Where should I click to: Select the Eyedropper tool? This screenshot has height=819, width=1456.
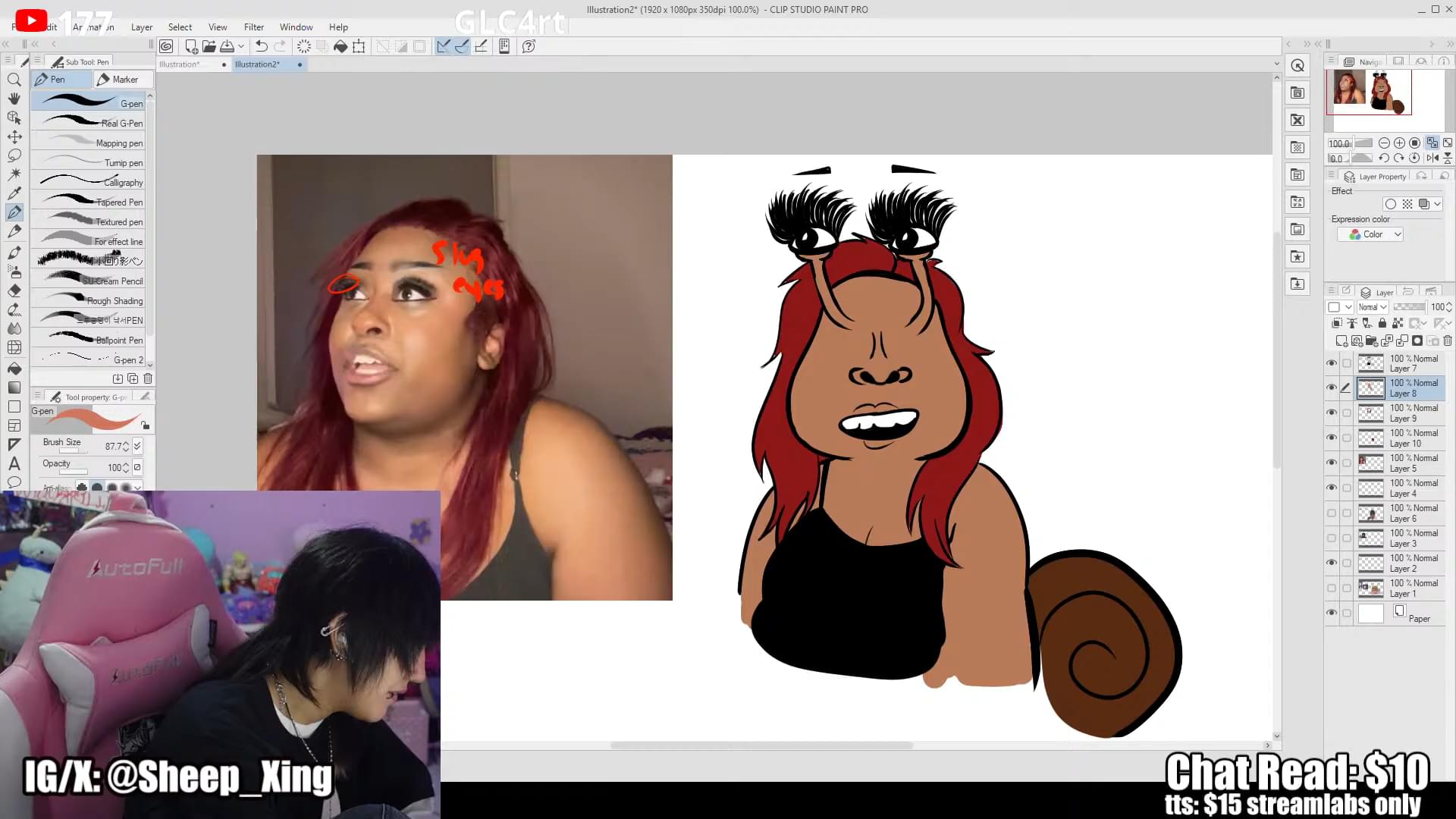(x=14, y=193)
